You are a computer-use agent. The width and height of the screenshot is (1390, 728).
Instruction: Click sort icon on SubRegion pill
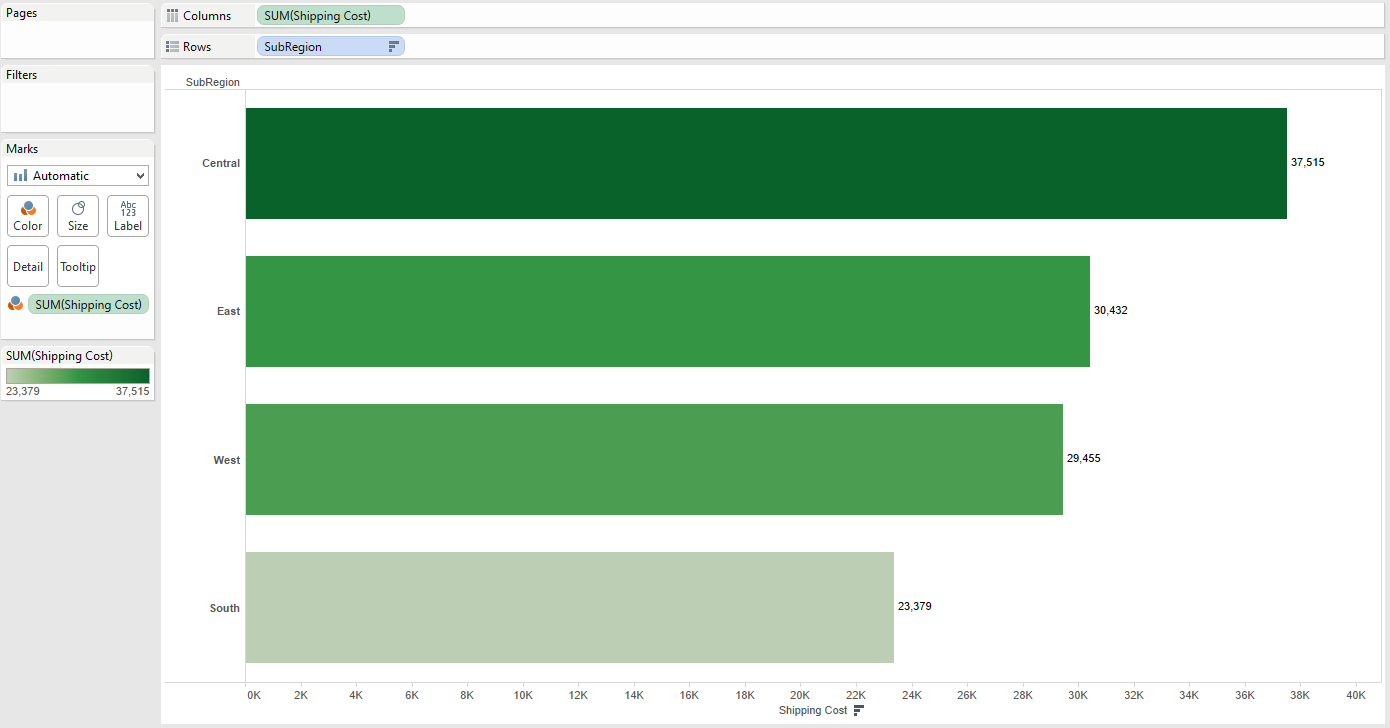pos(393,47)
